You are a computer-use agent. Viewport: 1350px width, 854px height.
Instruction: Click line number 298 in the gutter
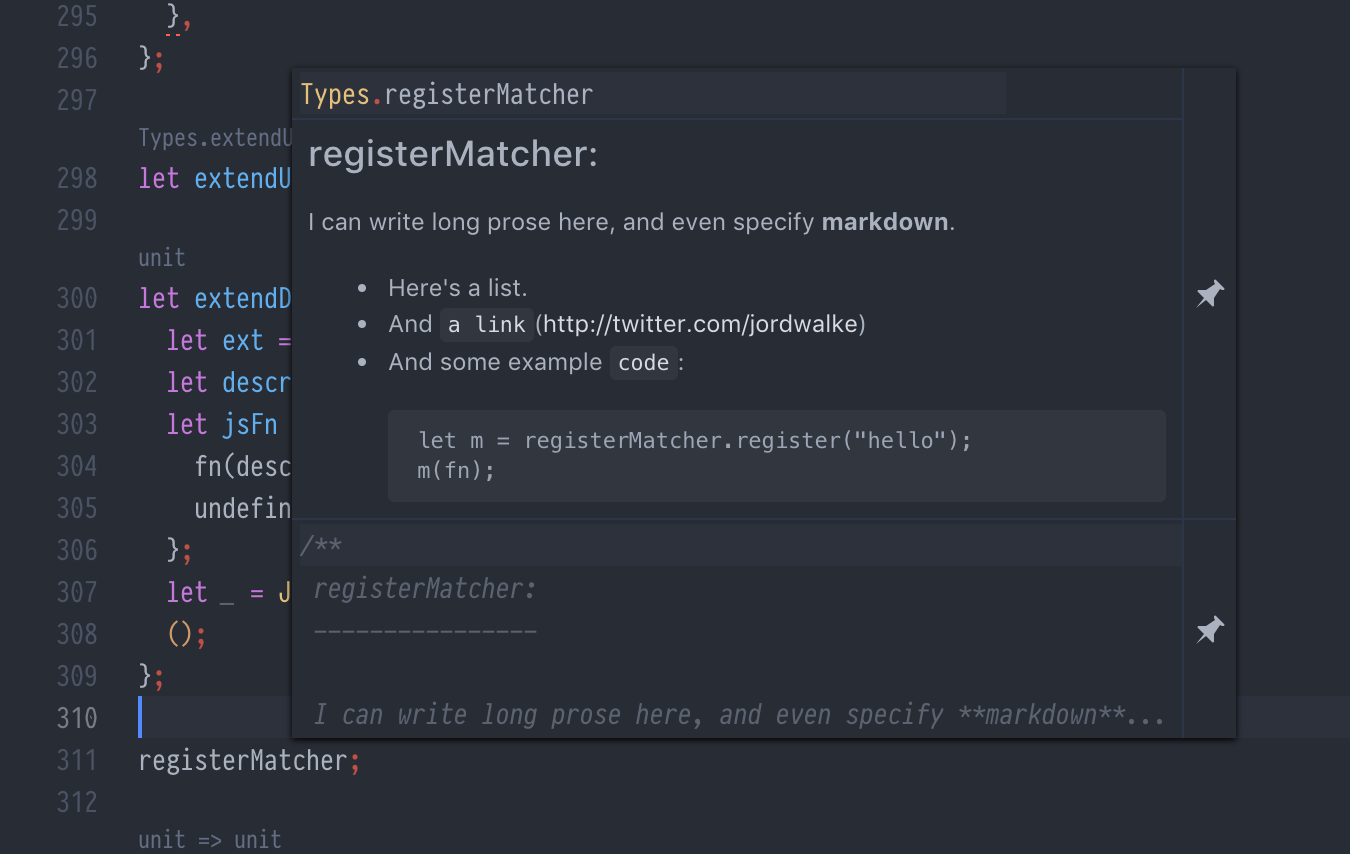click(77, 178)
